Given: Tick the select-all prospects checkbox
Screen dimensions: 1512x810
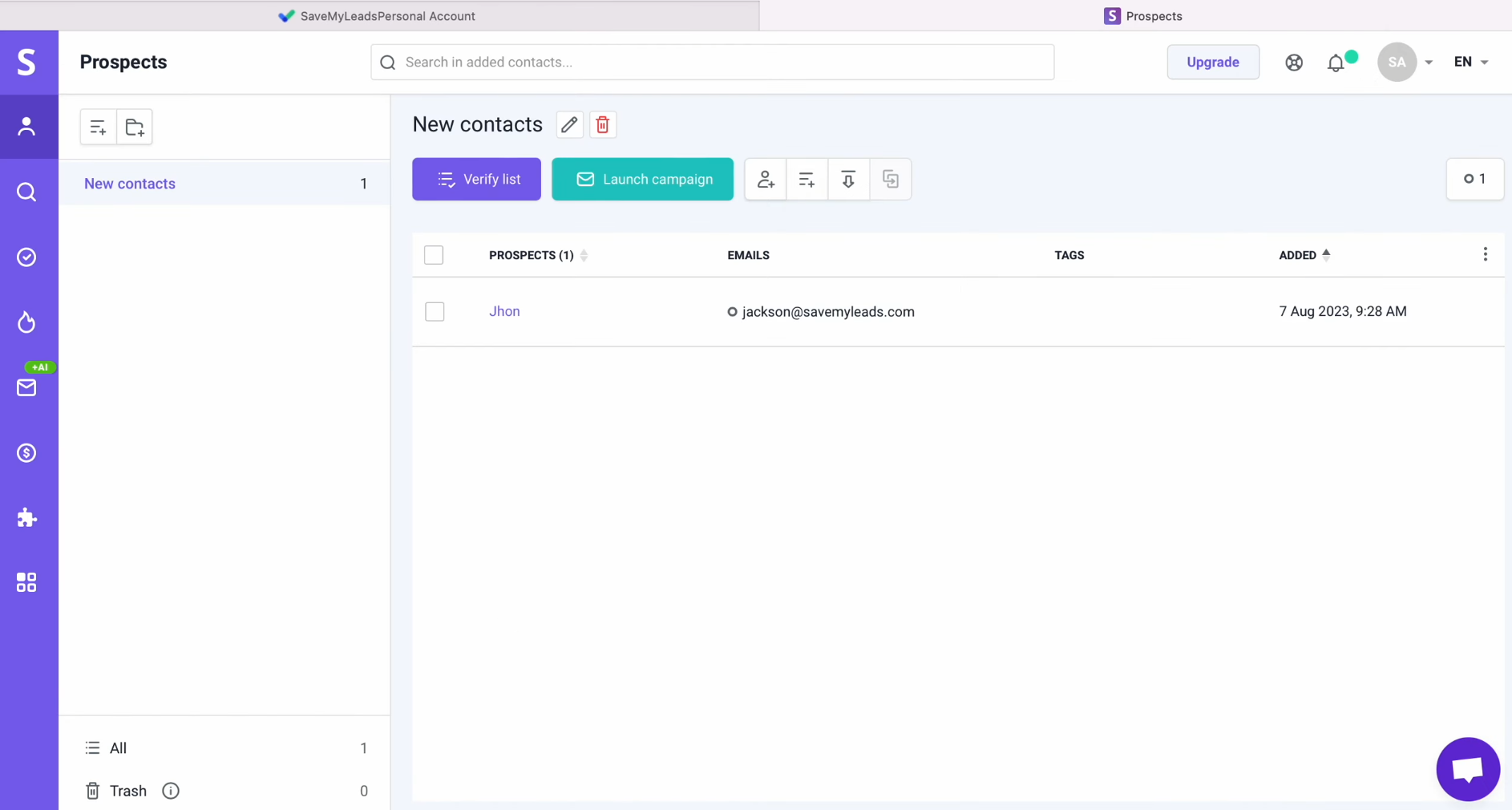Looking at the screenshot, I should pos(434,255).
